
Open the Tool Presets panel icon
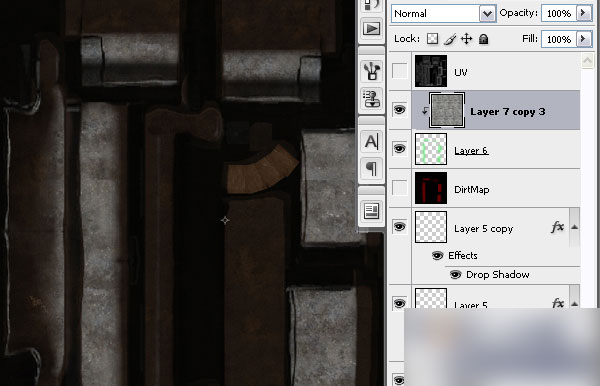pyautogui.click(x=371, y=71)
